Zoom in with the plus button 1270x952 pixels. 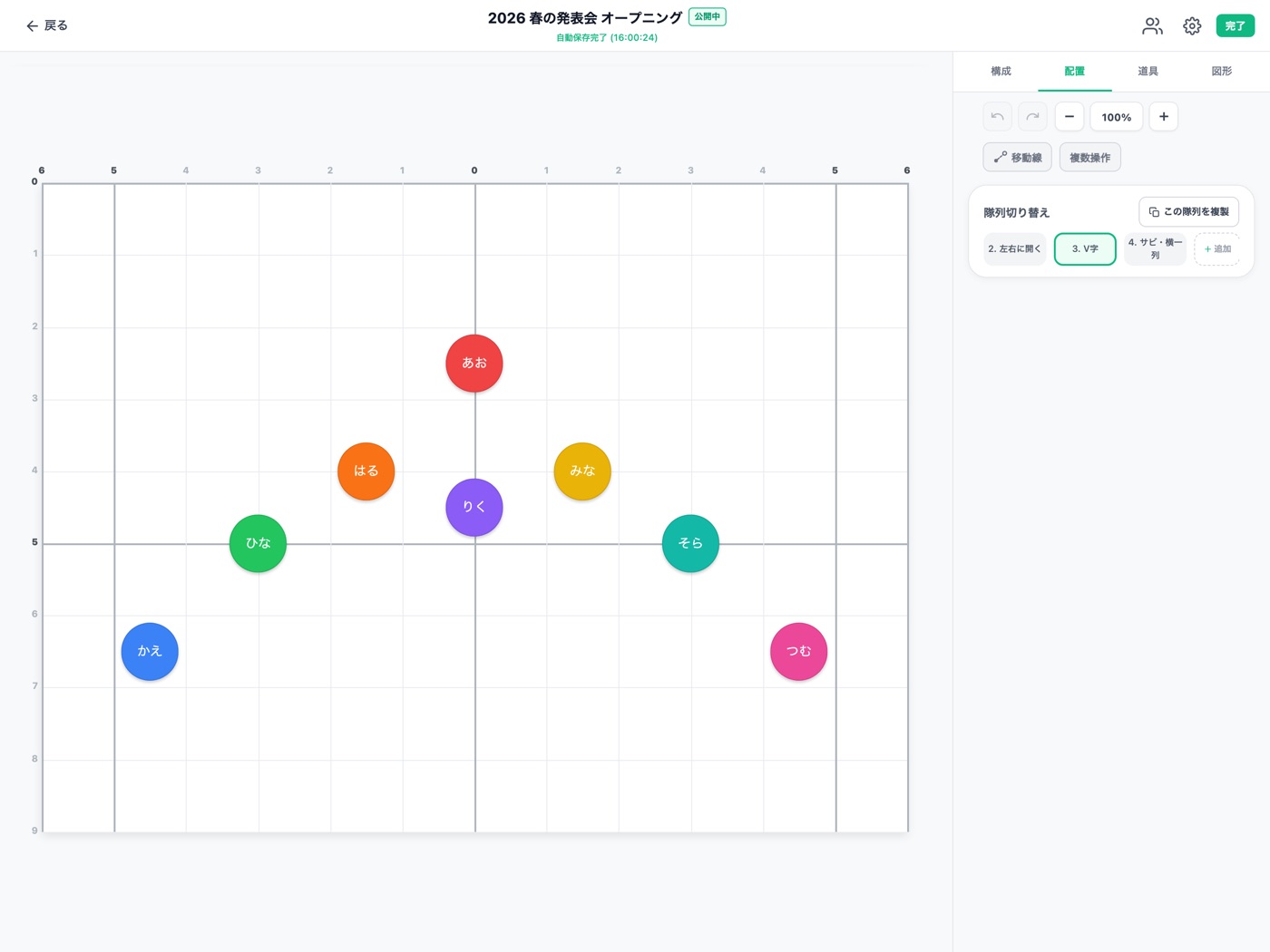1164,117
